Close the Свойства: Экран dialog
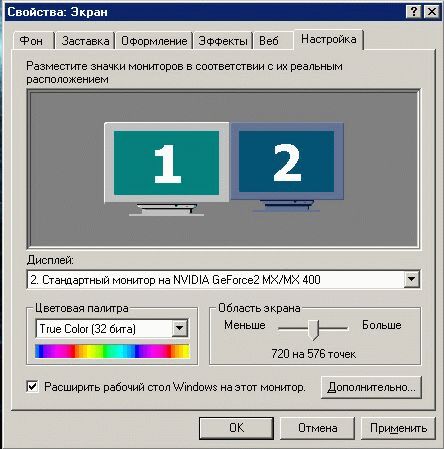444x449 pixels. pyautogui.click(x=432, y=12)
